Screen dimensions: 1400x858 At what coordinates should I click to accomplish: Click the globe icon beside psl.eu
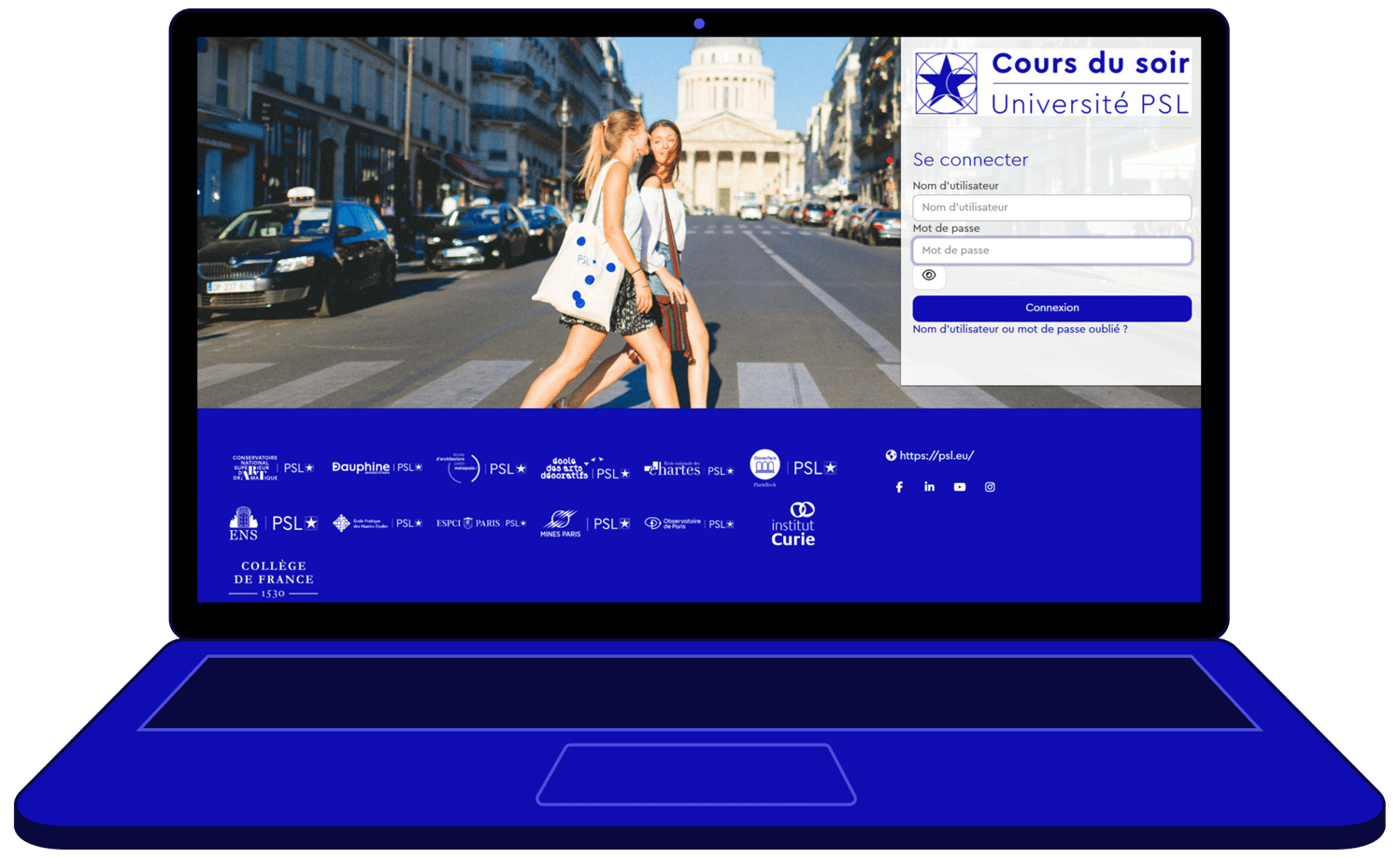889,455
